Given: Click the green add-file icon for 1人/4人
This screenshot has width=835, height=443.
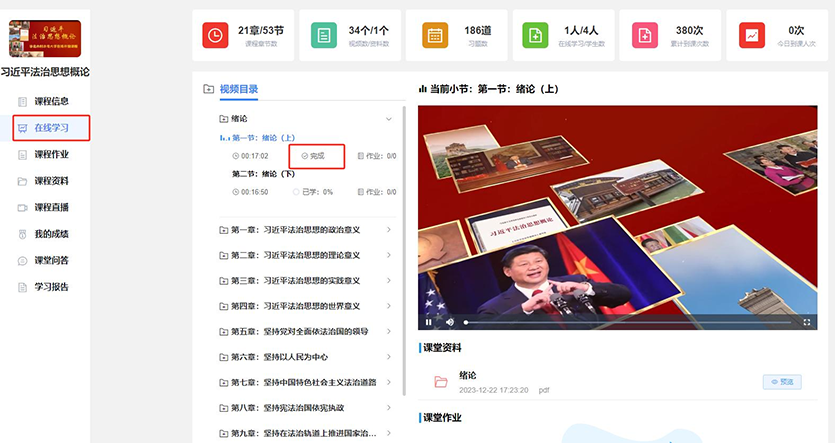Looking at the screenshot, I should (535, 36).
